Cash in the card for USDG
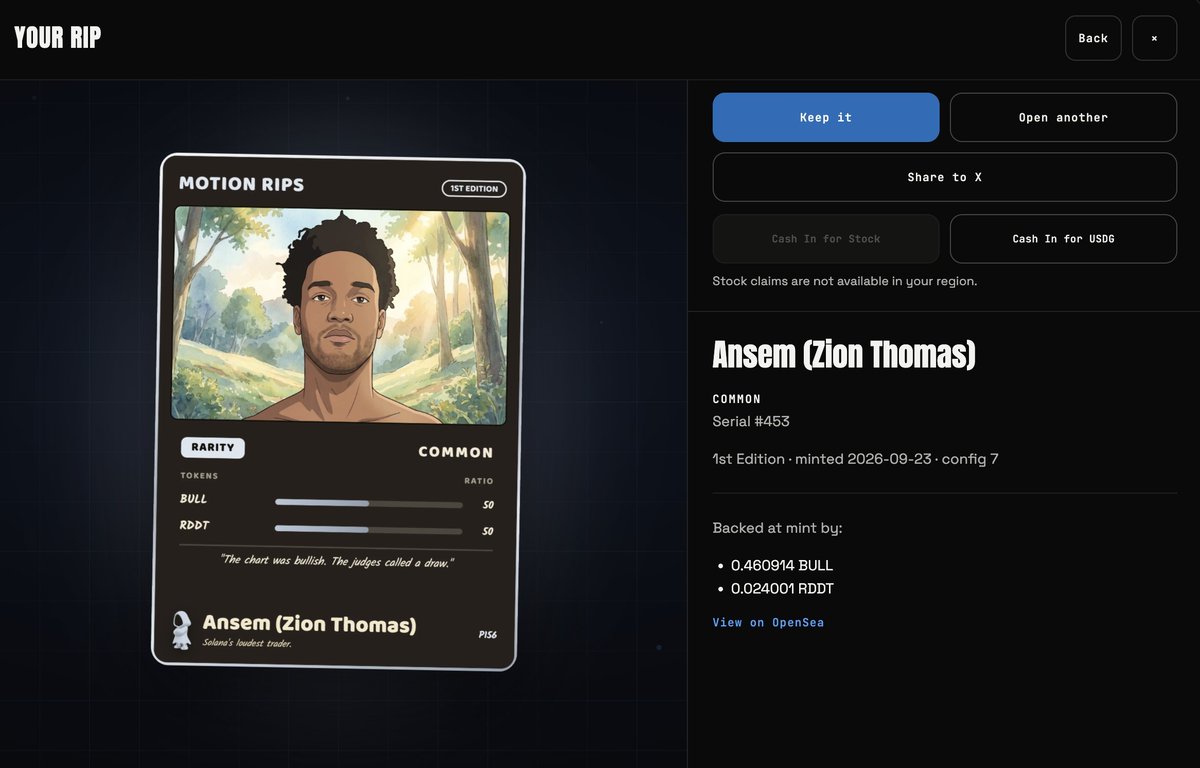The width and height of the screenshot is (1200, 768). (1063, 239)
